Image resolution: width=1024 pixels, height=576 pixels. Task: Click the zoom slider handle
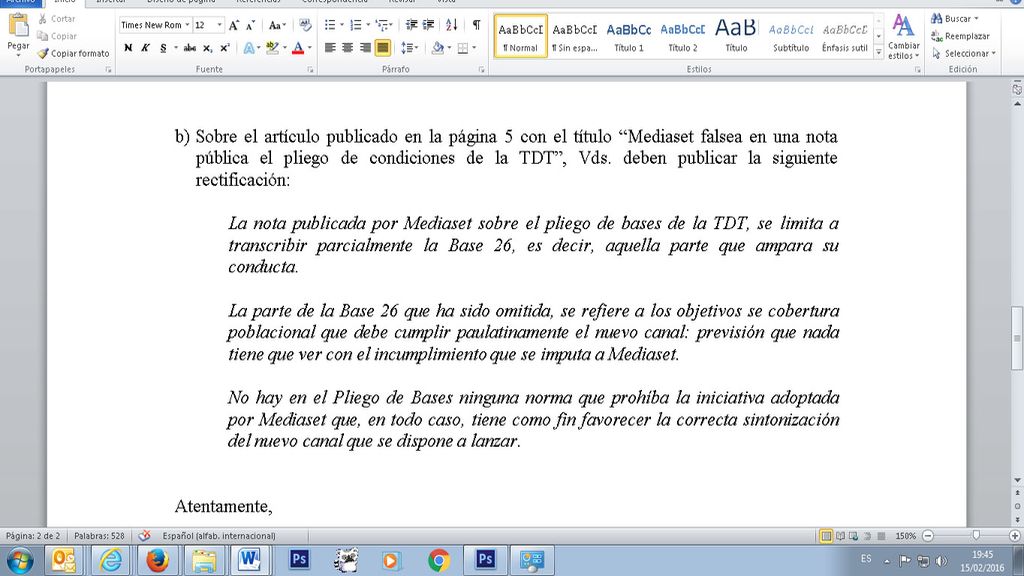tap(976, 536)
